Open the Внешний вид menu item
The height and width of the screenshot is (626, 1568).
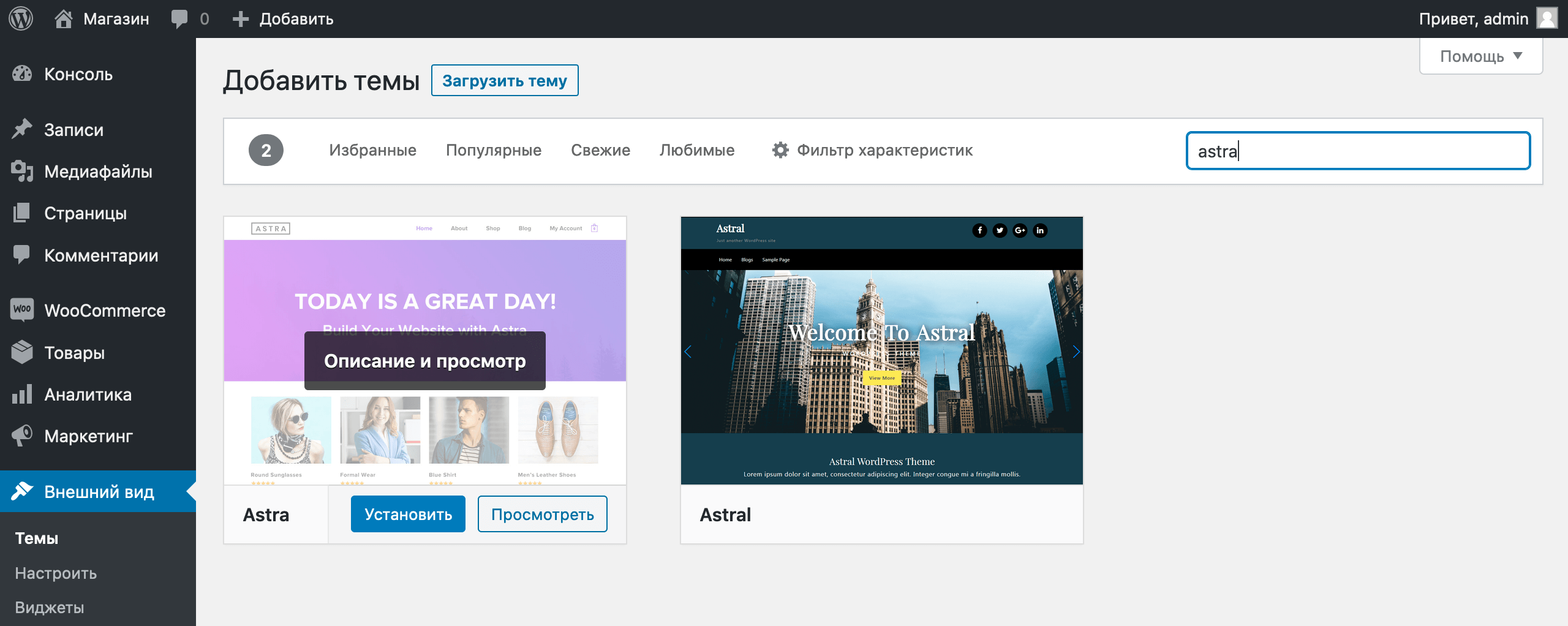click(x=98, y=491)
